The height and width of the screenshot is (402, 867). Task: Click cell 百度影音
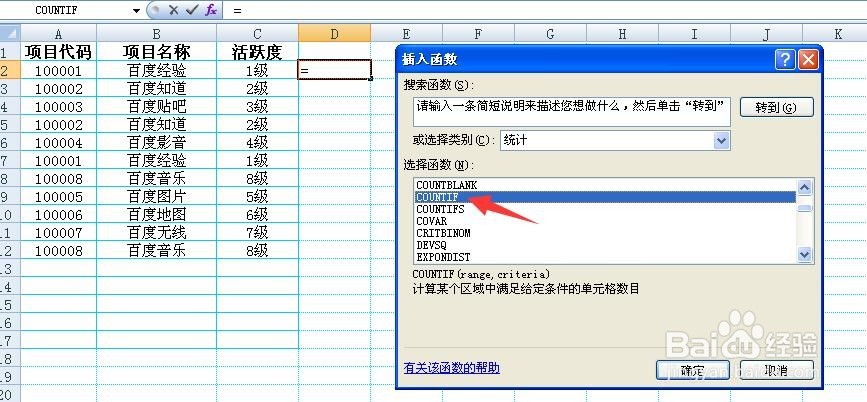click(x=156, y=143)
